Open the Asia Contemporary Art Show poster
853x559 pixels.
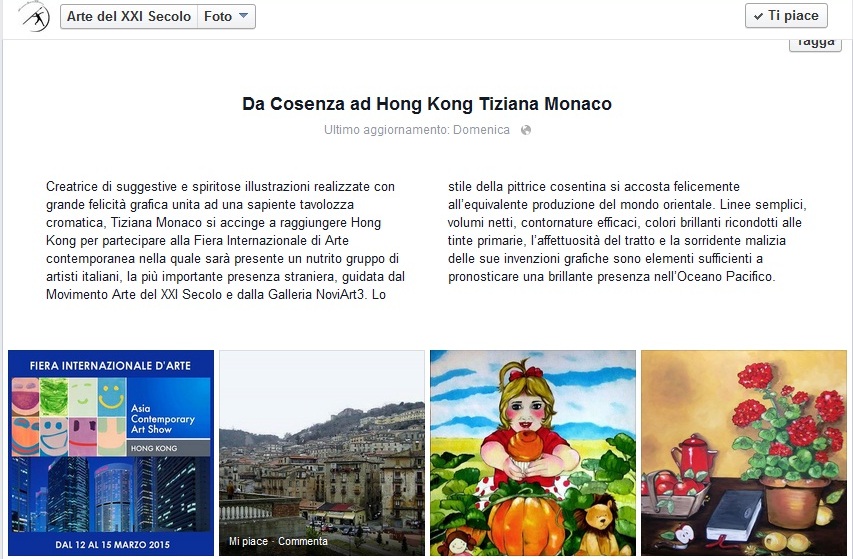pyautogui.click(x=111, y=453)
